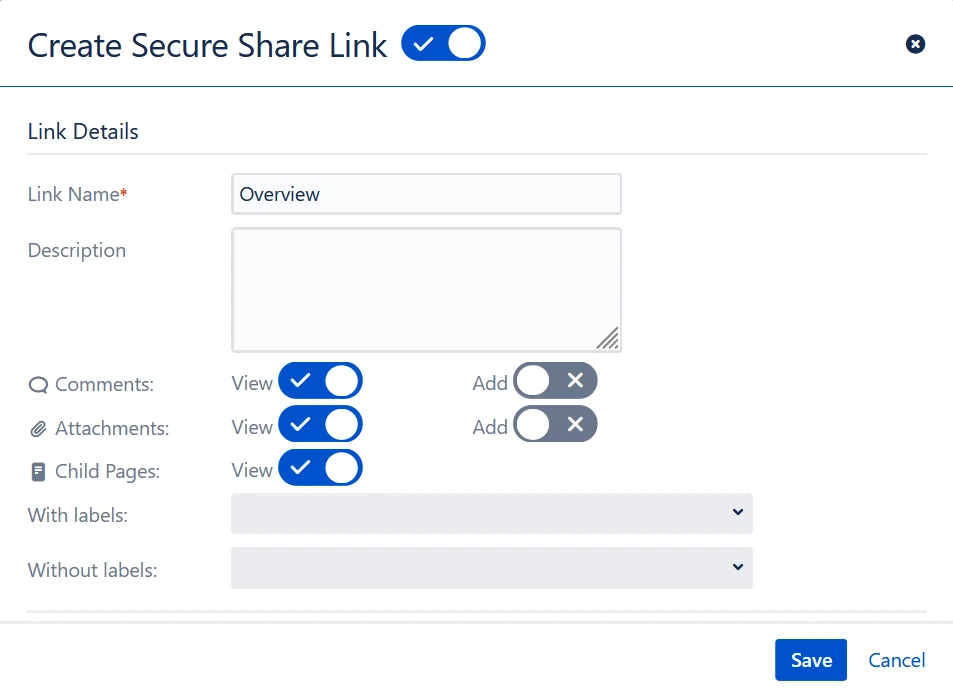
Task: Disable viewing of Comments
Action: point(320,382)
